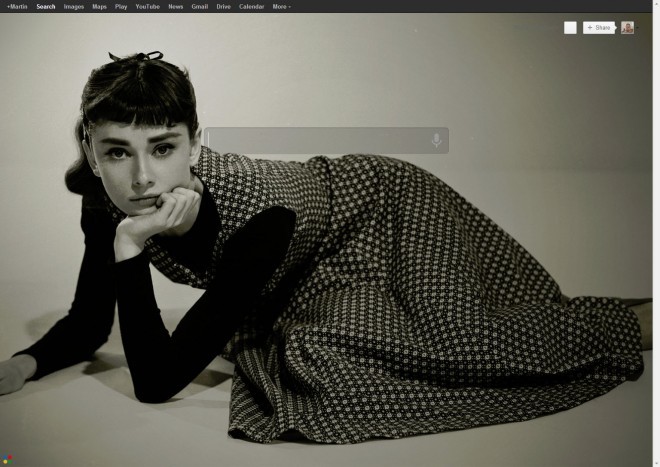Image resolution: width=660 pixels, height=467 pixels.
Task: Click the plus sign on the Share button
Action: (x=590, y=27)
